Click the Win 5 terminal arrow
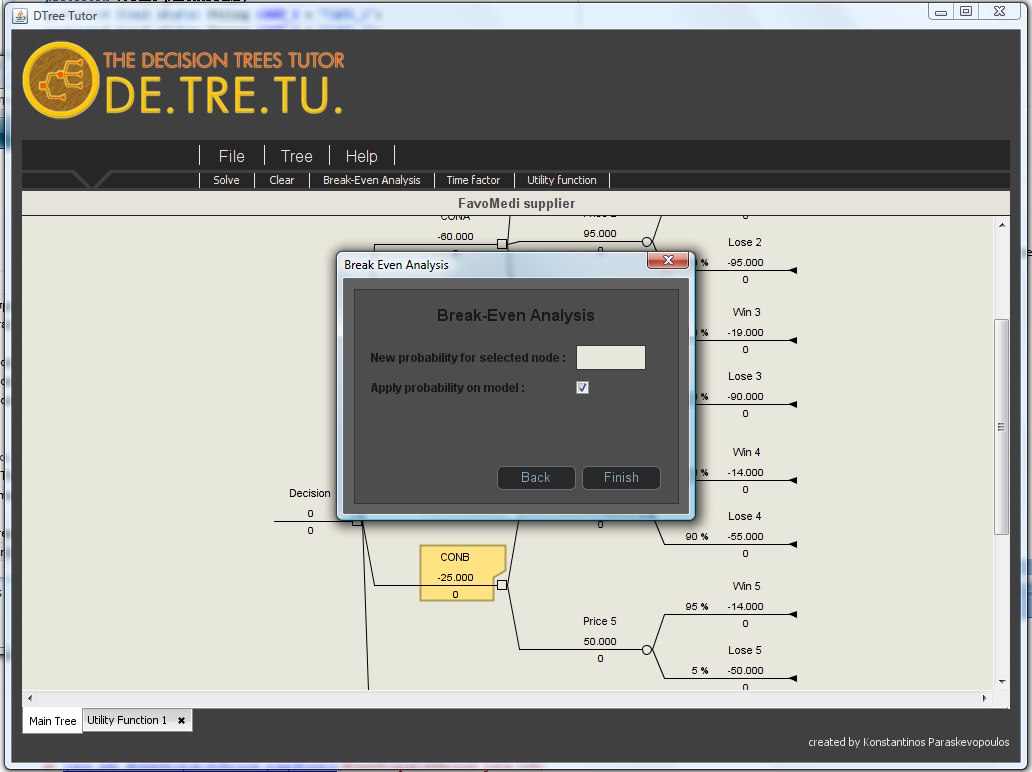 click(792, 614)
